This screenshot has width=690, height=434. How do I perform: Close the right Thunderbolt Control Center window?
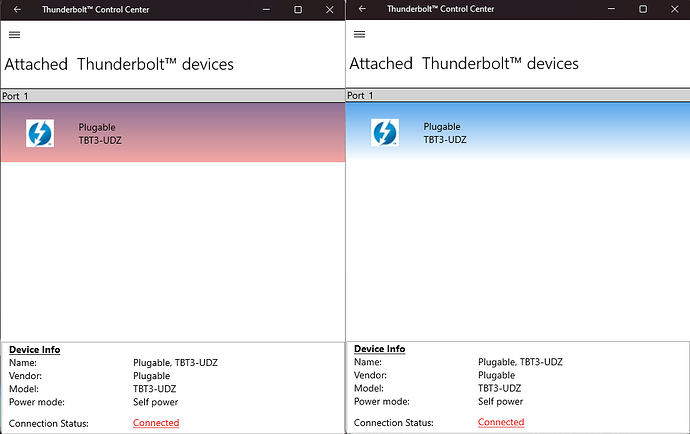pos(675,9)
